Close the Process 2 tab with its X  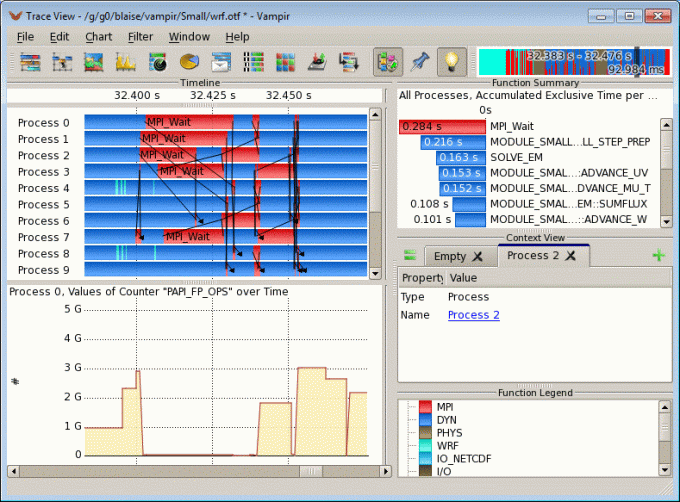571,256
